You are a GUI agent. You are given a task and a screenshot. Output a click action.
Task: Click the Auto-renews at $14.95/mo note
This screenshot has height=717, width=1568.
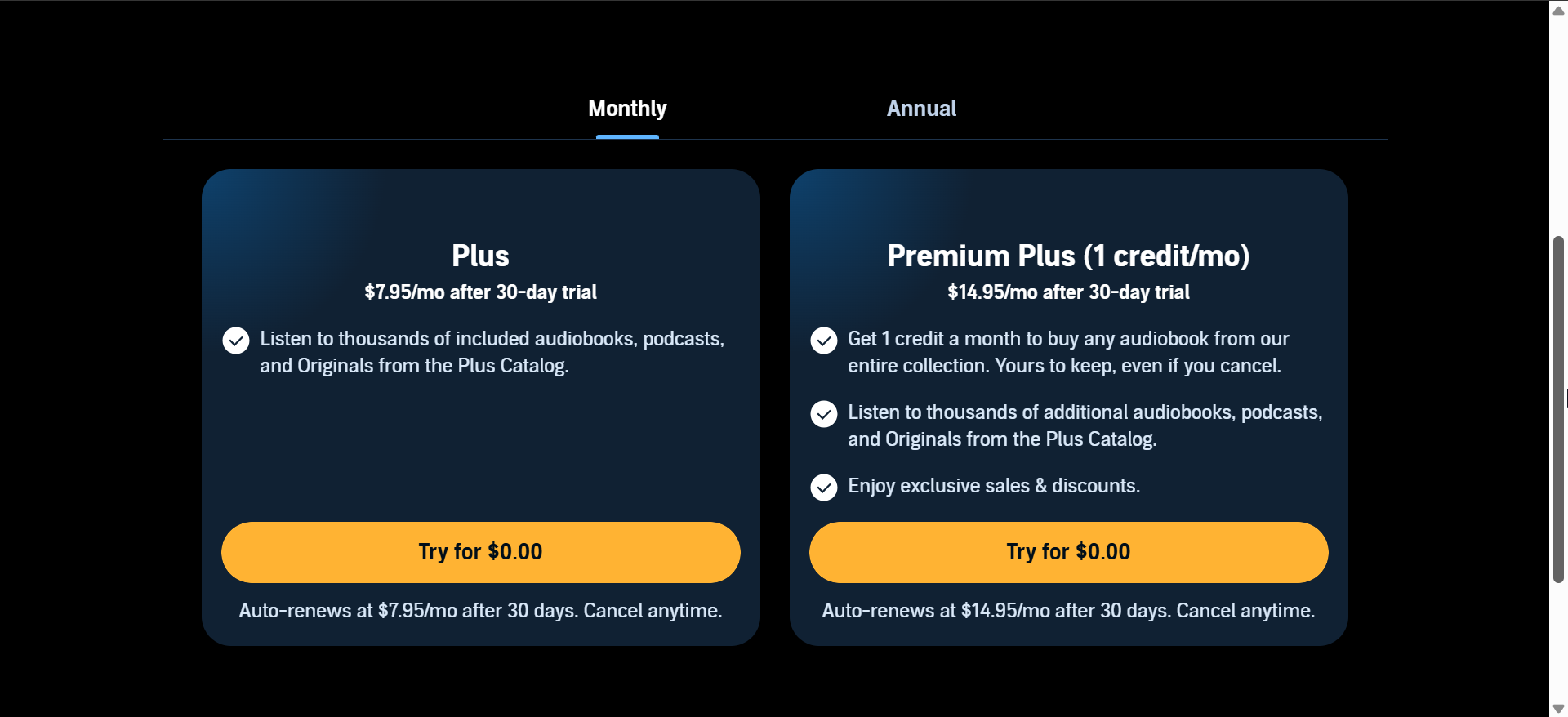[1068, 611]
